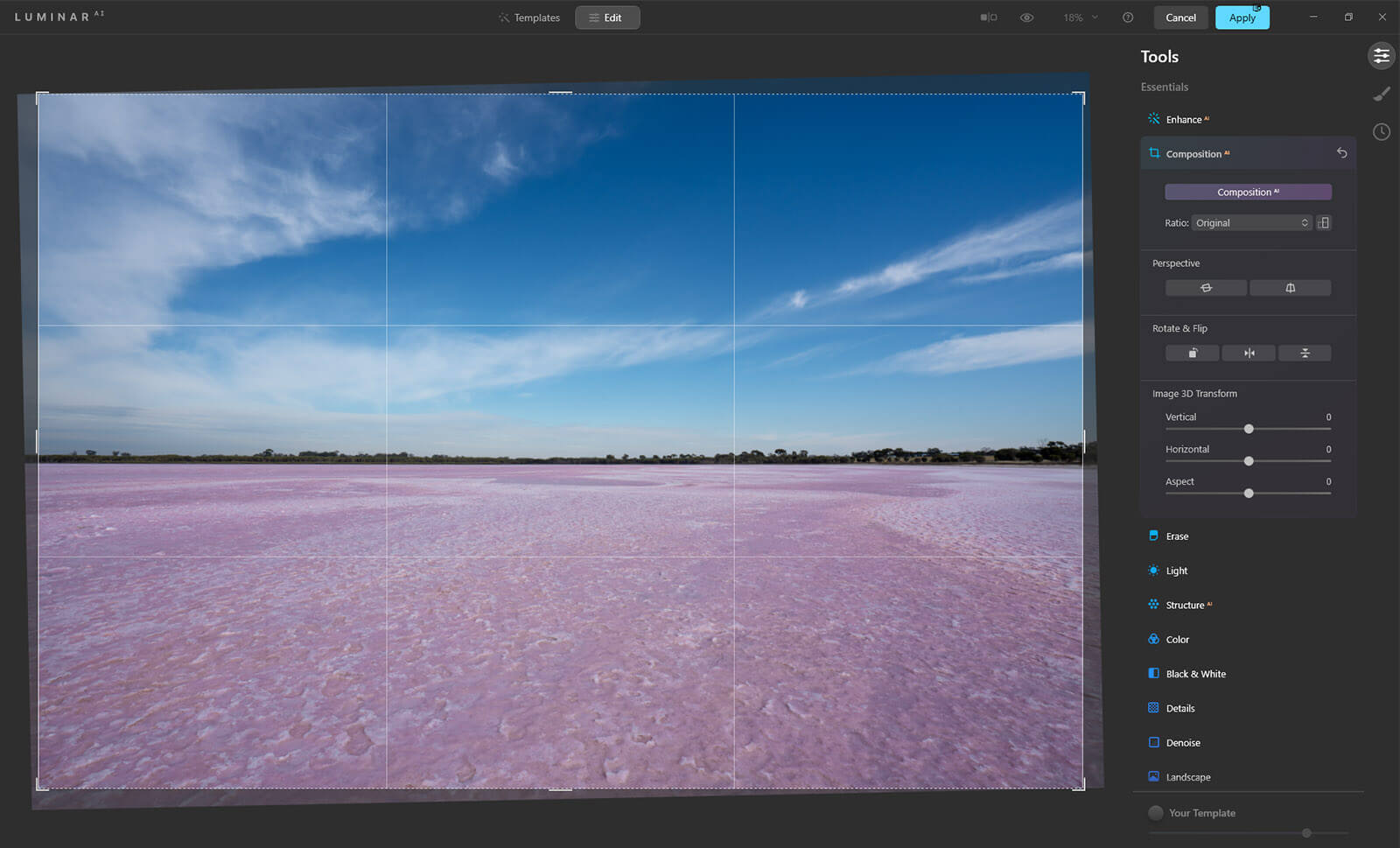Switch to the Templates tab
This screenshot has width=1400, height=848.
[x=529, y=18]
